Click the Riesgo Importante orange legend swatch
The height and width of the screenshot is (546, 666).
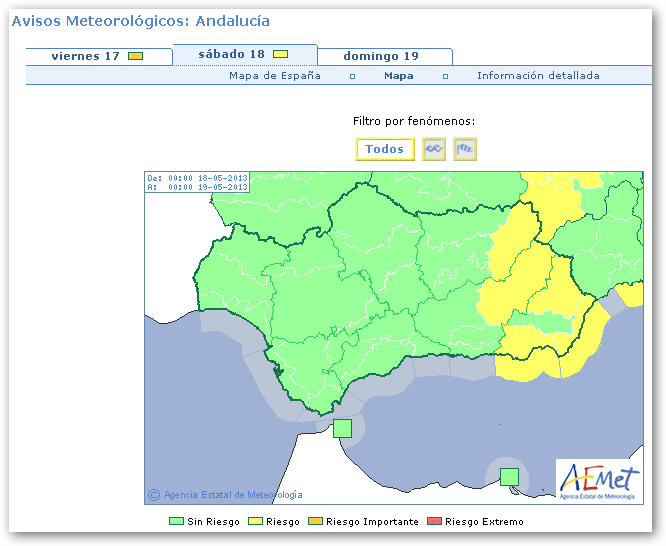(x=317, y=521)
